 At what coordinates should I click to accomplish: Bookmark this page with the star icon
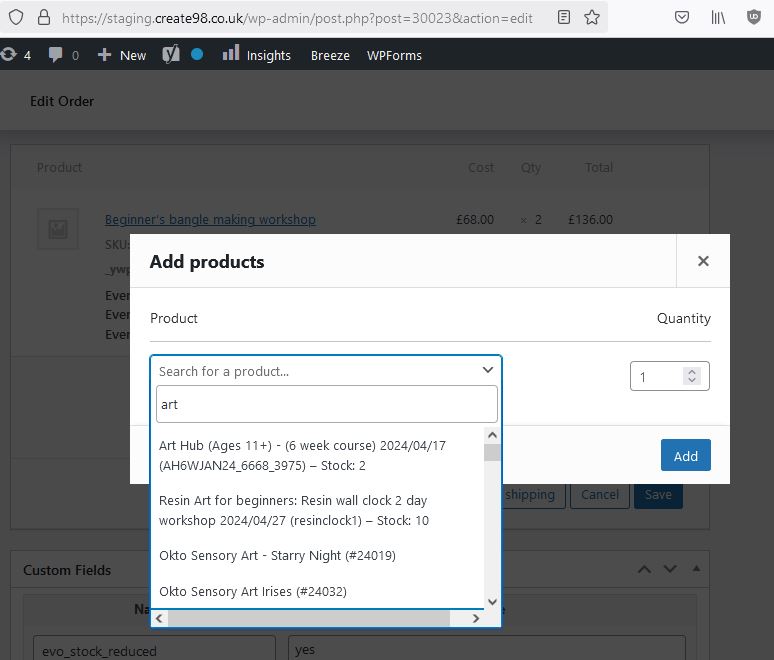[591, 18]
